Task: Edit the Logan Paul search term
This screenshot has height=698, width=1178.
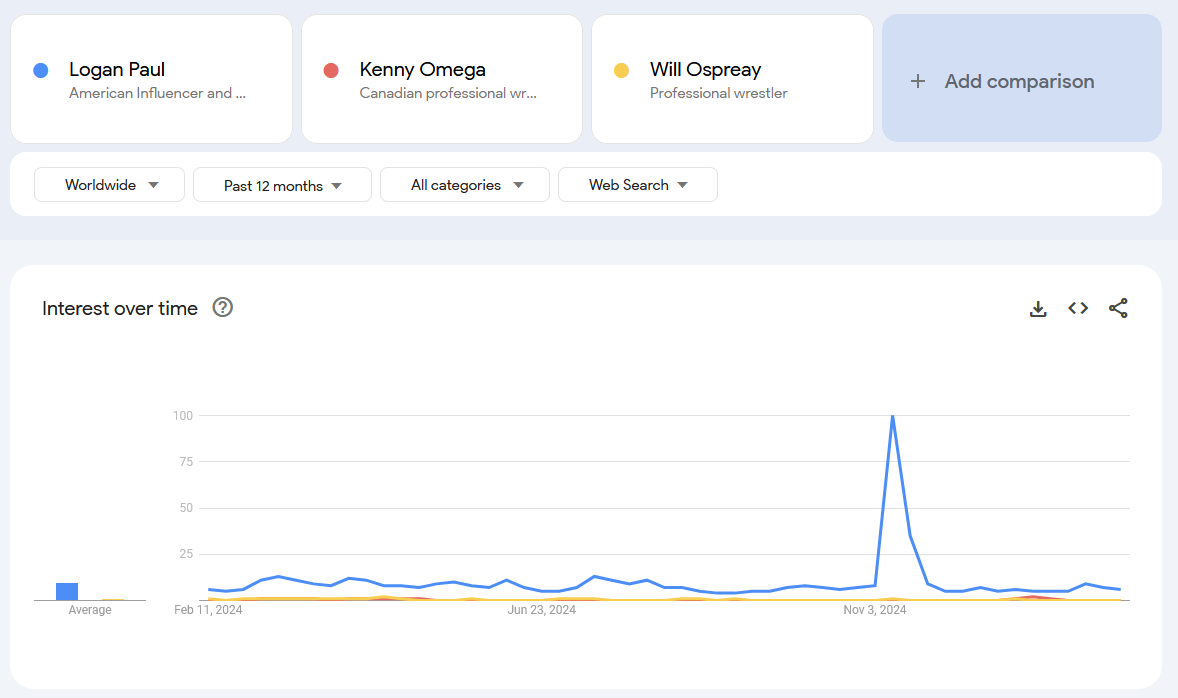Action: point(151,79)
